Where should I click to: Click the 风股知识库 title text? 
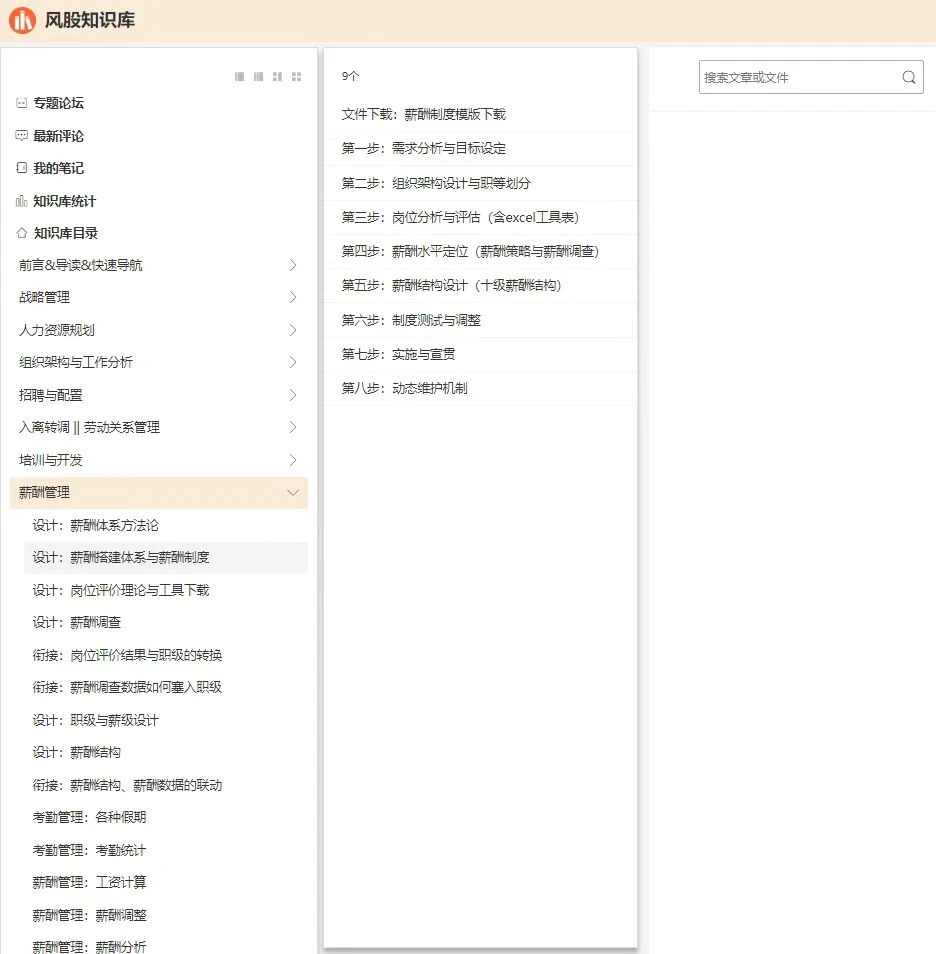(x=90, y=20)
